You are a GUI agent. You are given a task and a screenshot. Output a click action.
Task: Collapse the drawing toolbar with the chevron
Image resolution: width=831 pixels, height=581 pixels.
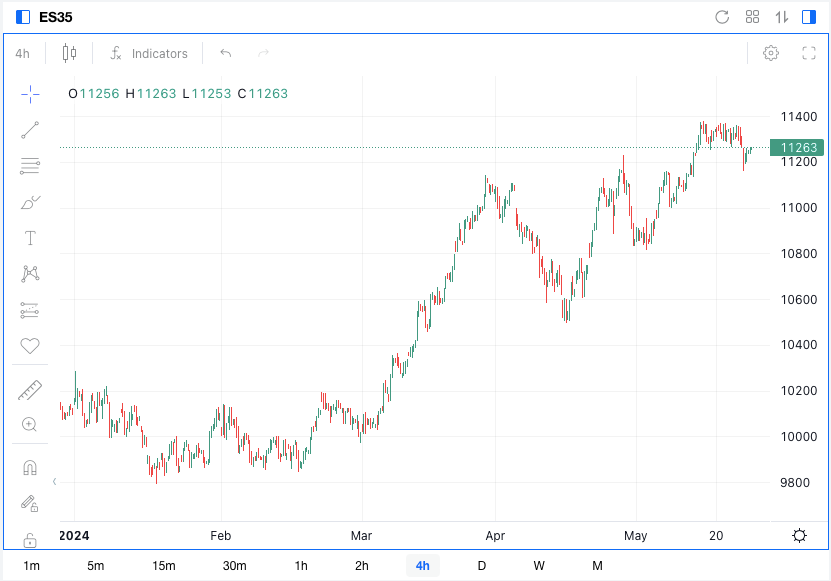coord(55,481)
